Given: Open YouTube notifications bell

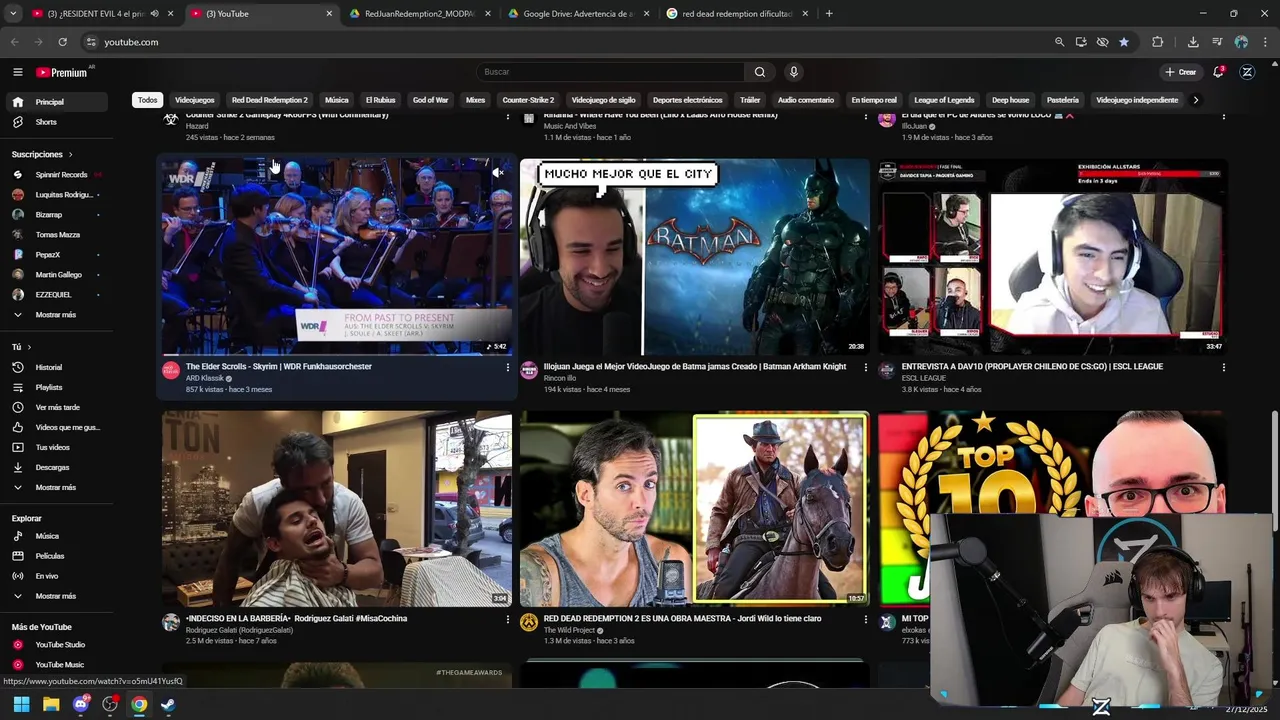Looking at the screenshot, I should coord(1218,72).
